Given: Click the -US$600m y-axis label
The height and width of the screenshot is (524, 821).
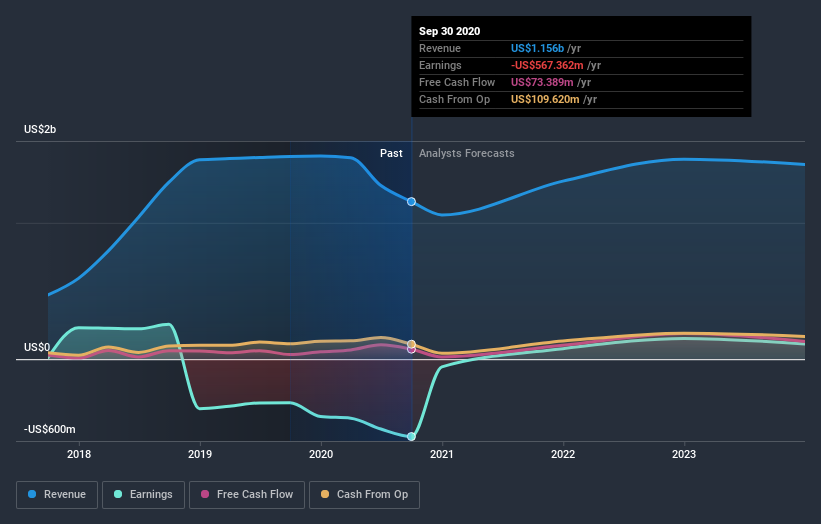Looking at the screenshot, I should (x=50, y=429).
